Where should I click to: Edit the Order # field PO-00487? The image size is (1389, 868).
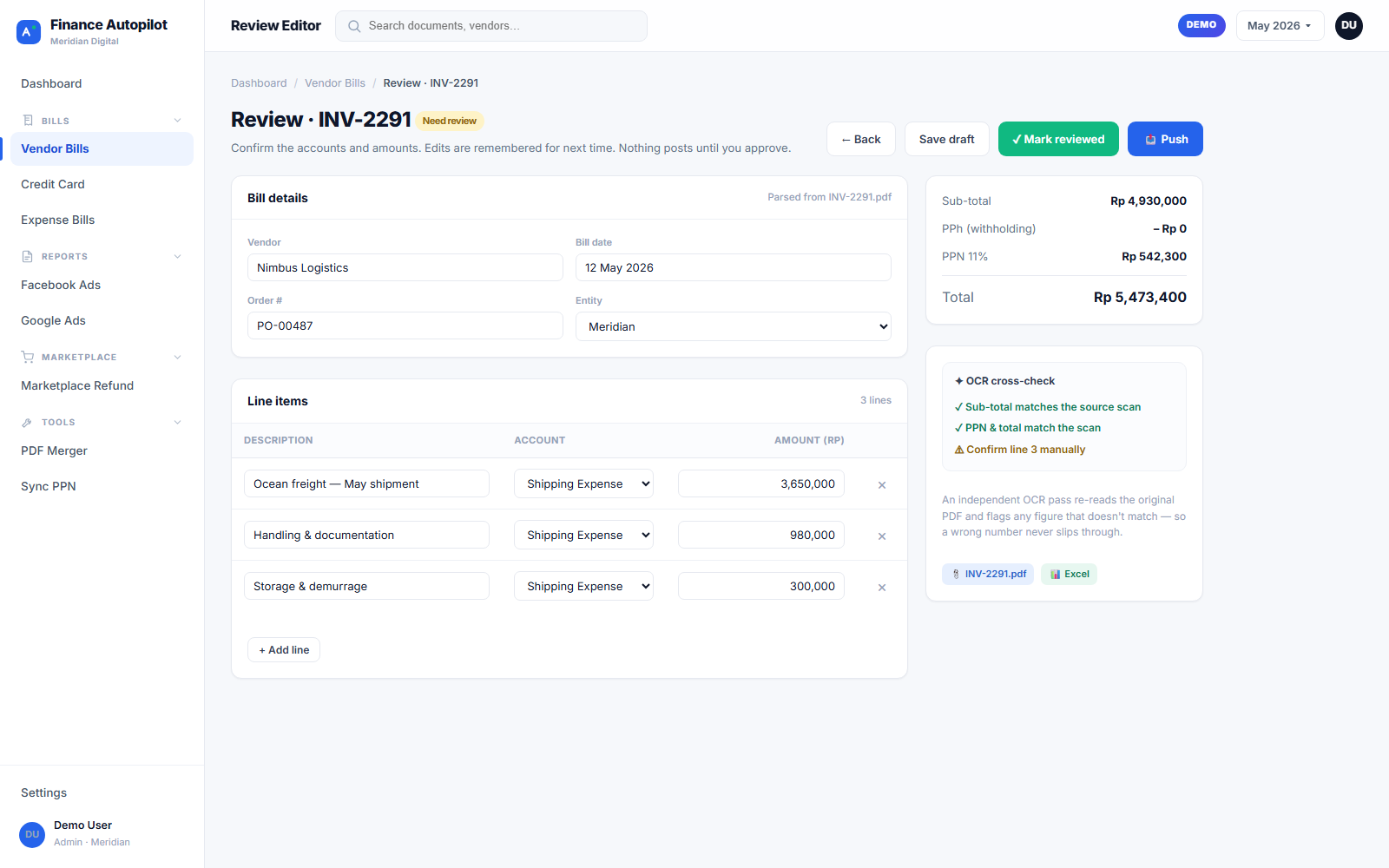pos(405,325)
